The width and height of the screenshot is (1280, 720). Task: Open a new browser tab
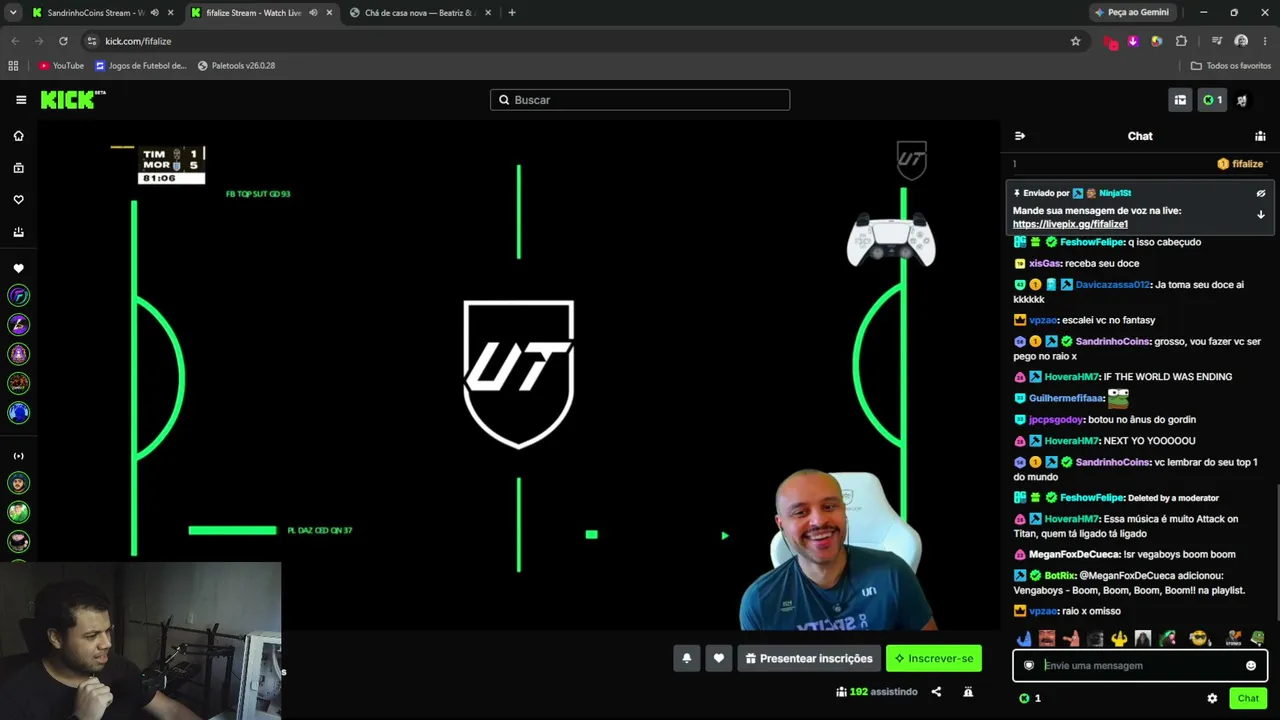512,13
